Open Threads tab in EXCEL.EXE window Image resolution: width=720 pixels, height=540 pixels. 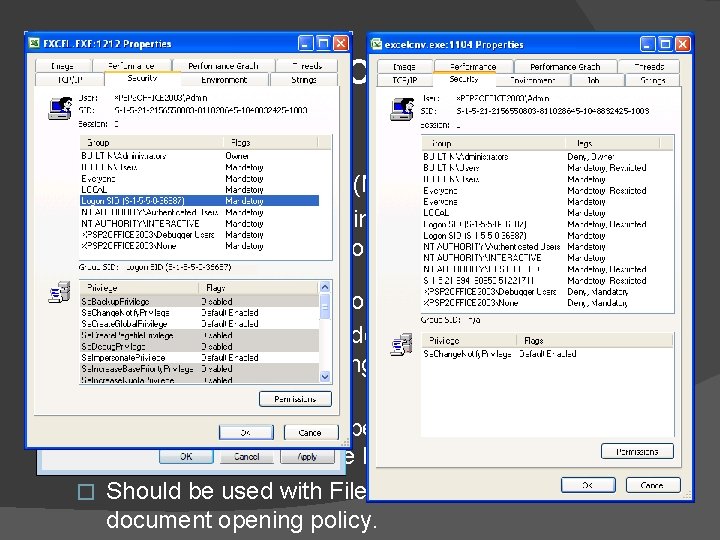(x=307, y=66)
